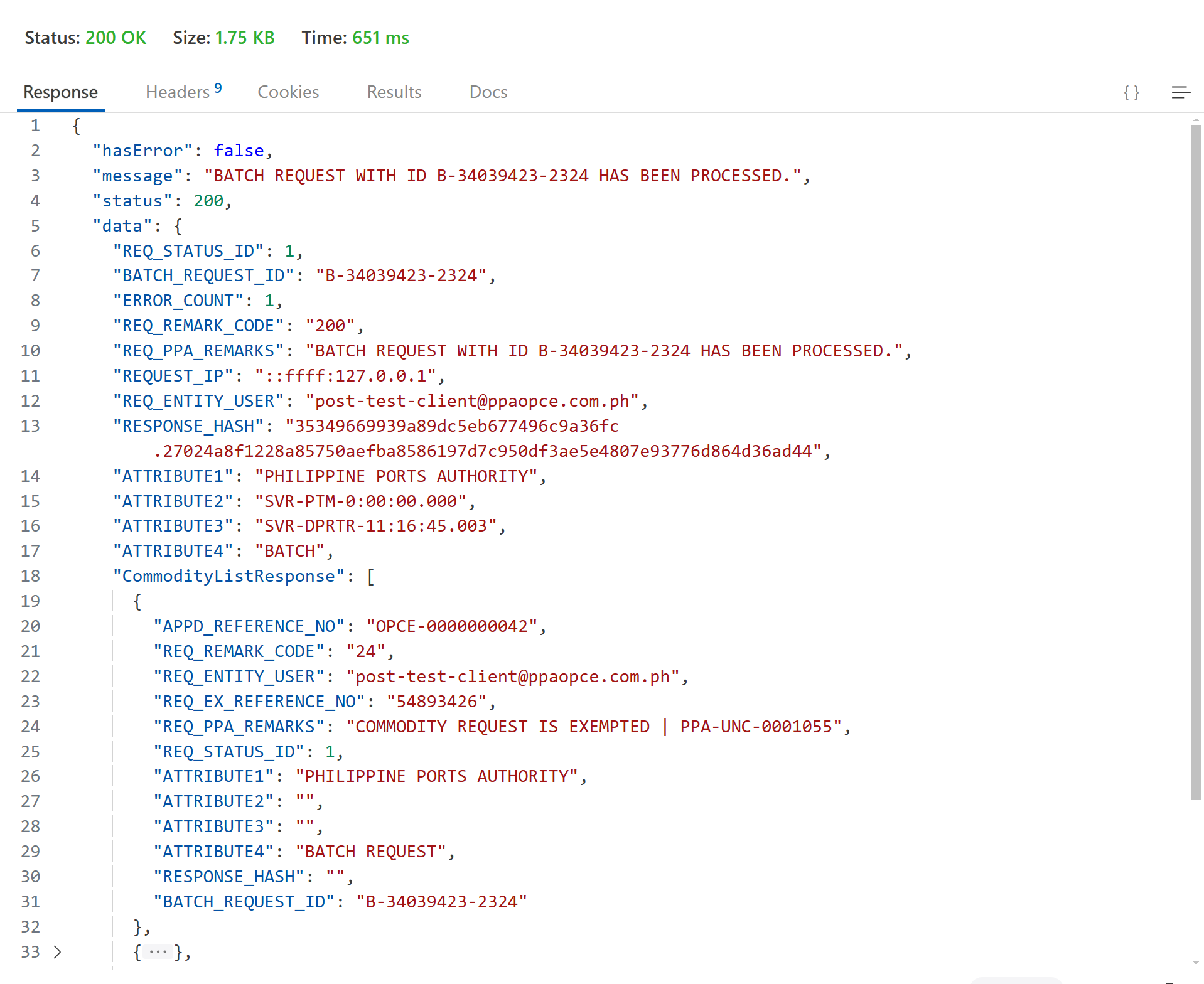Click the folded ellipsis placeholder on line 33
The width and height of the screenshot is (1204, 984).
[158, 952]
